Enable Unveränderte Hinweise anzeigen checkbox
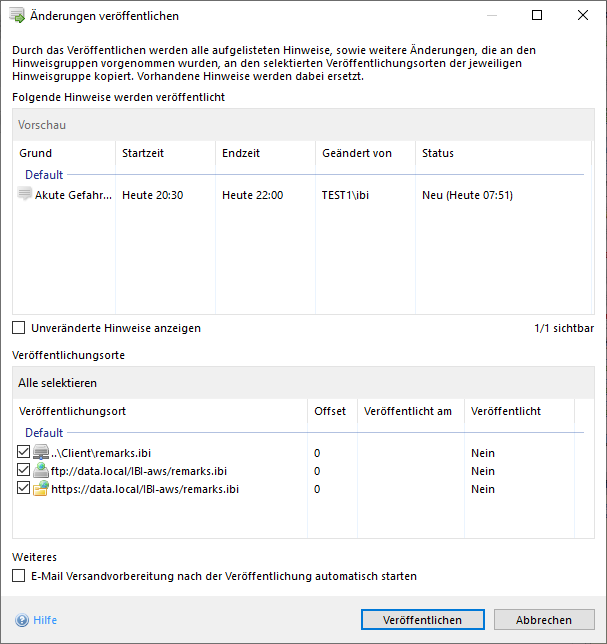607x644 pixels. [x=19, y=328]
